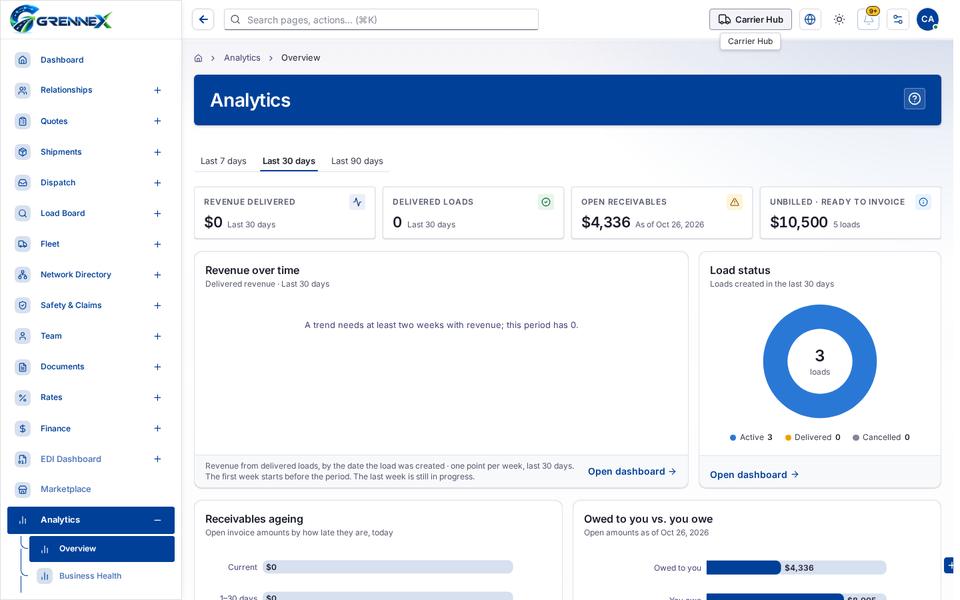Expand the Shipments section
Viewport: 960px width, 600px height.
click(x=157, y=152)
